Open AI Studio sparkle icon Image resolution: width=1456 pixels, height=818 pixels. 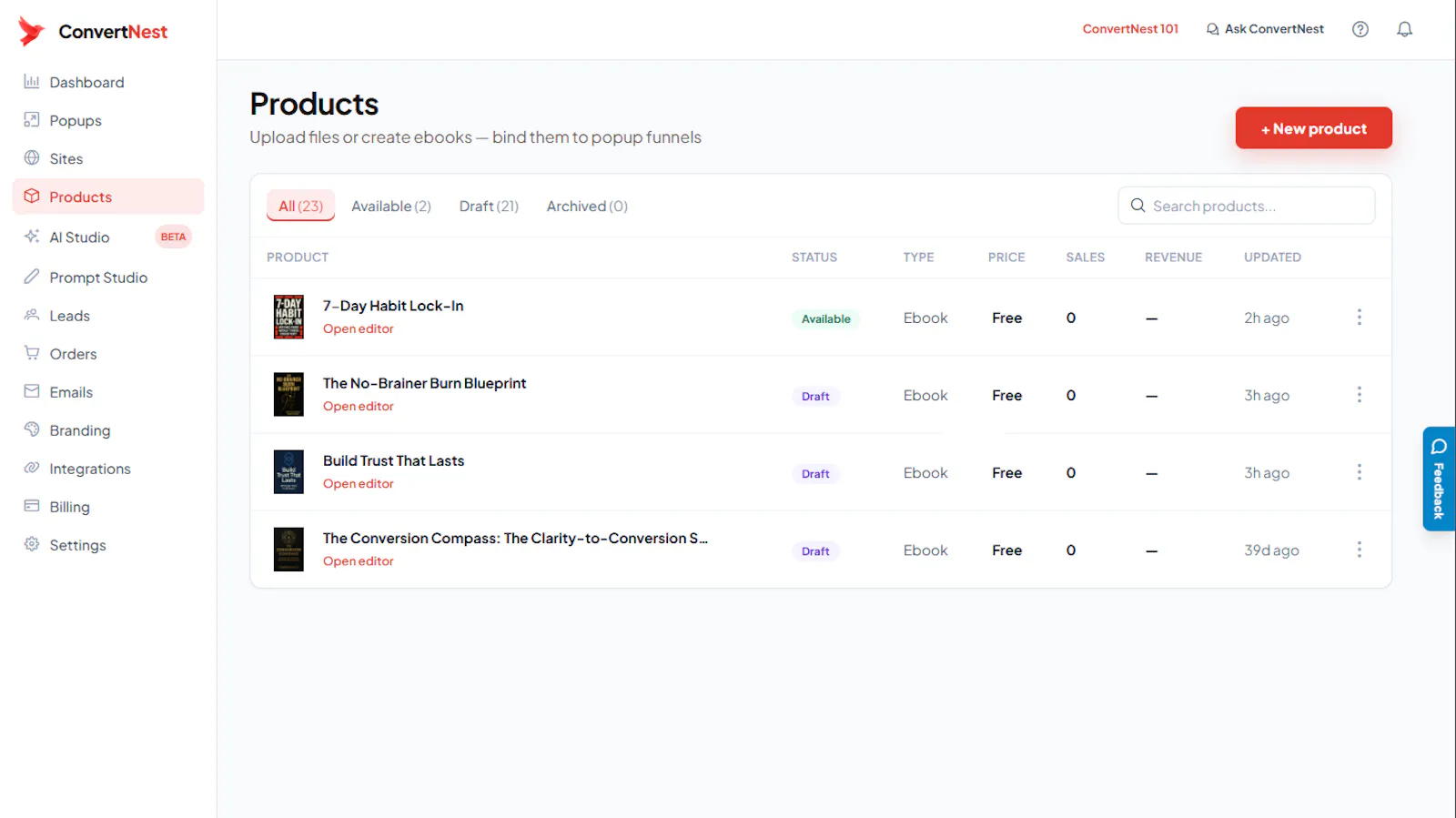[32, 237]
